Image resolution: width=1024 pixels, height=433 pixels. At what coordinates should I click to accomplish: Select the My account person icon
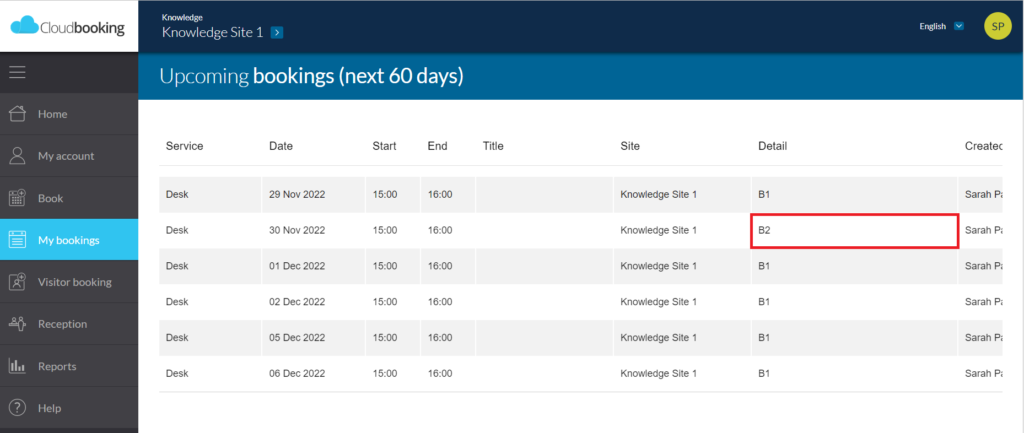(x=17, y=155)
